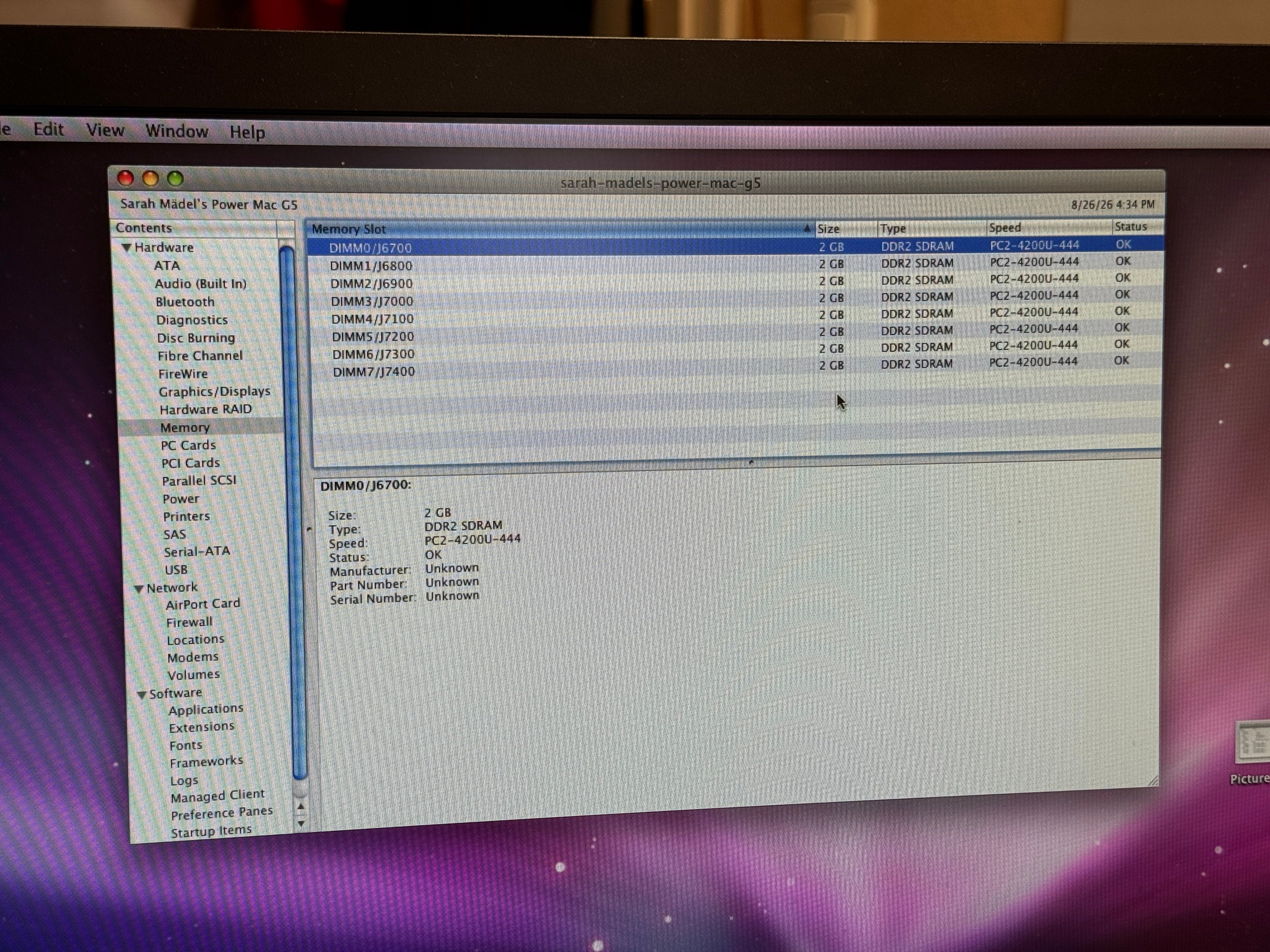Select Power in the Hardware list

(181, 499)
